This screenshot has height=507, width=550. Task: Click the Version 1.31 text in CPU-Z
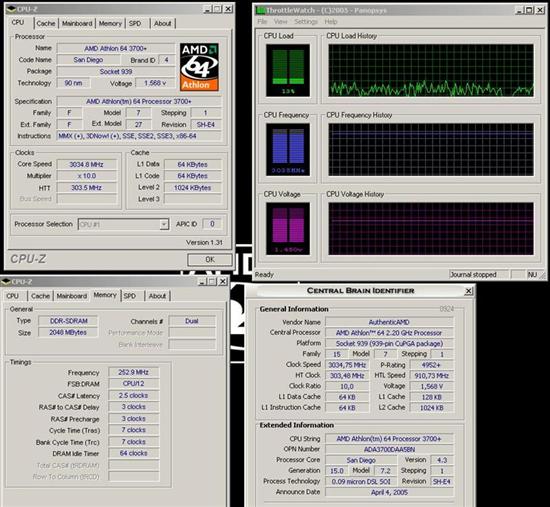click(x=204, y=242)
